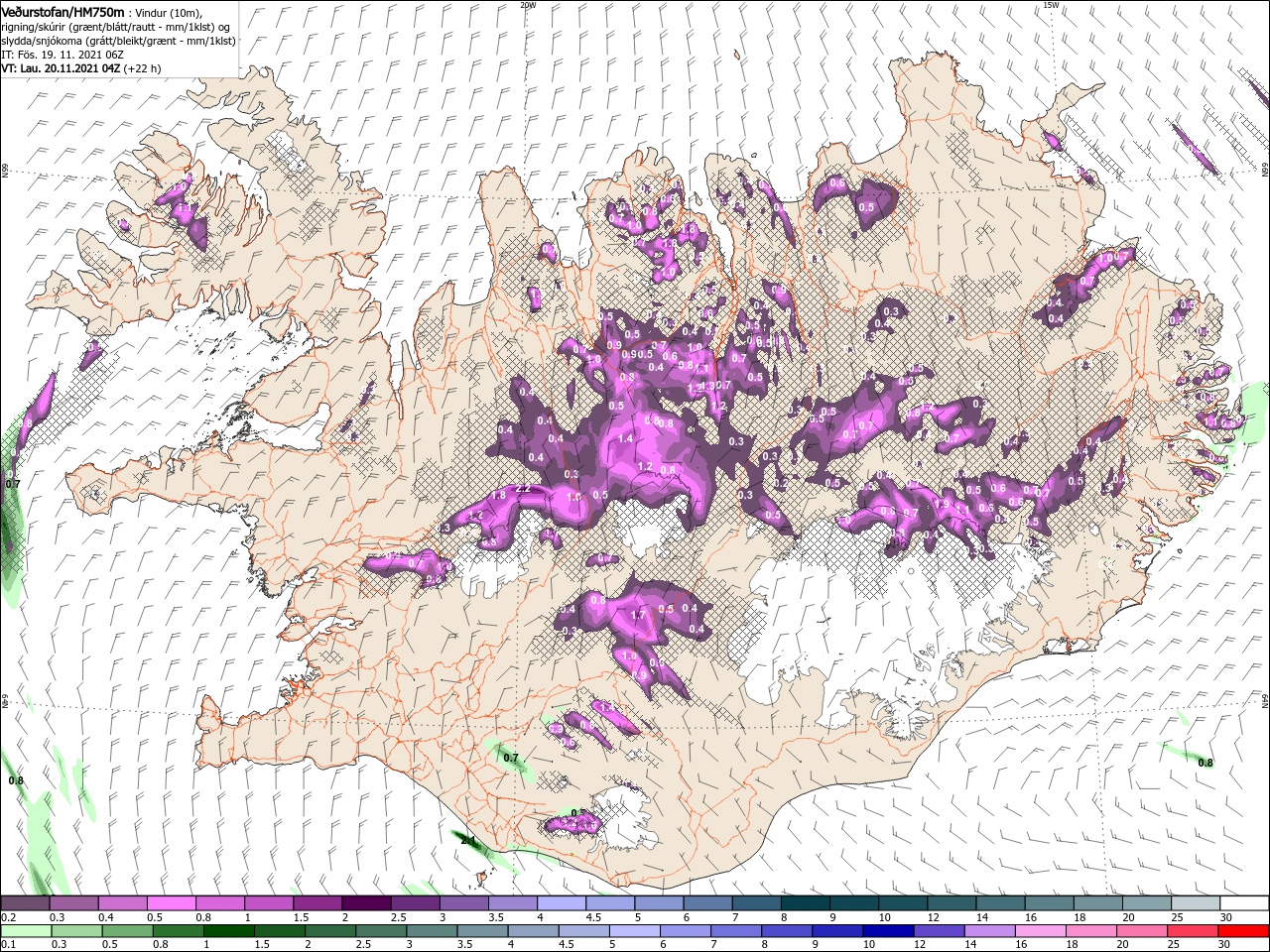Click the '(+22 h)' forecast offset text
This screenshot has width=1270, height=952.
pyautogui.click(x=143, y=68)
